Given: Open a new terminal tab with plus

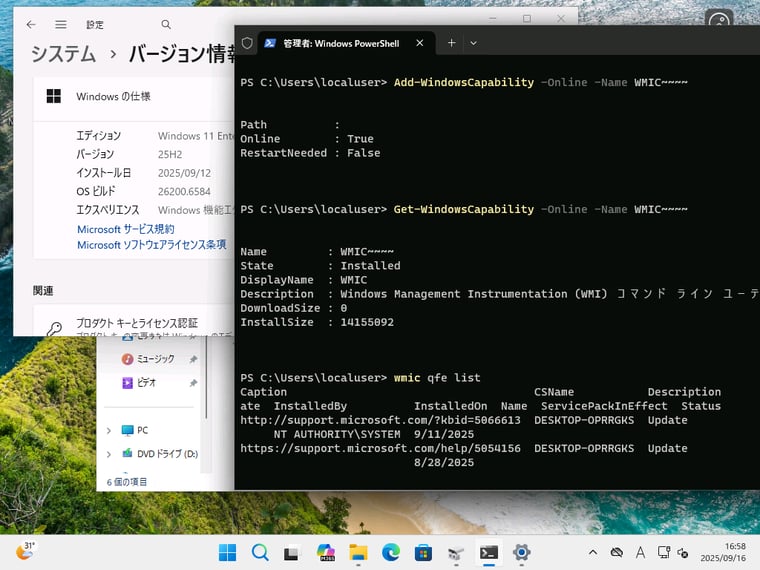Looking at the screenshot, I should pos(451,43).
